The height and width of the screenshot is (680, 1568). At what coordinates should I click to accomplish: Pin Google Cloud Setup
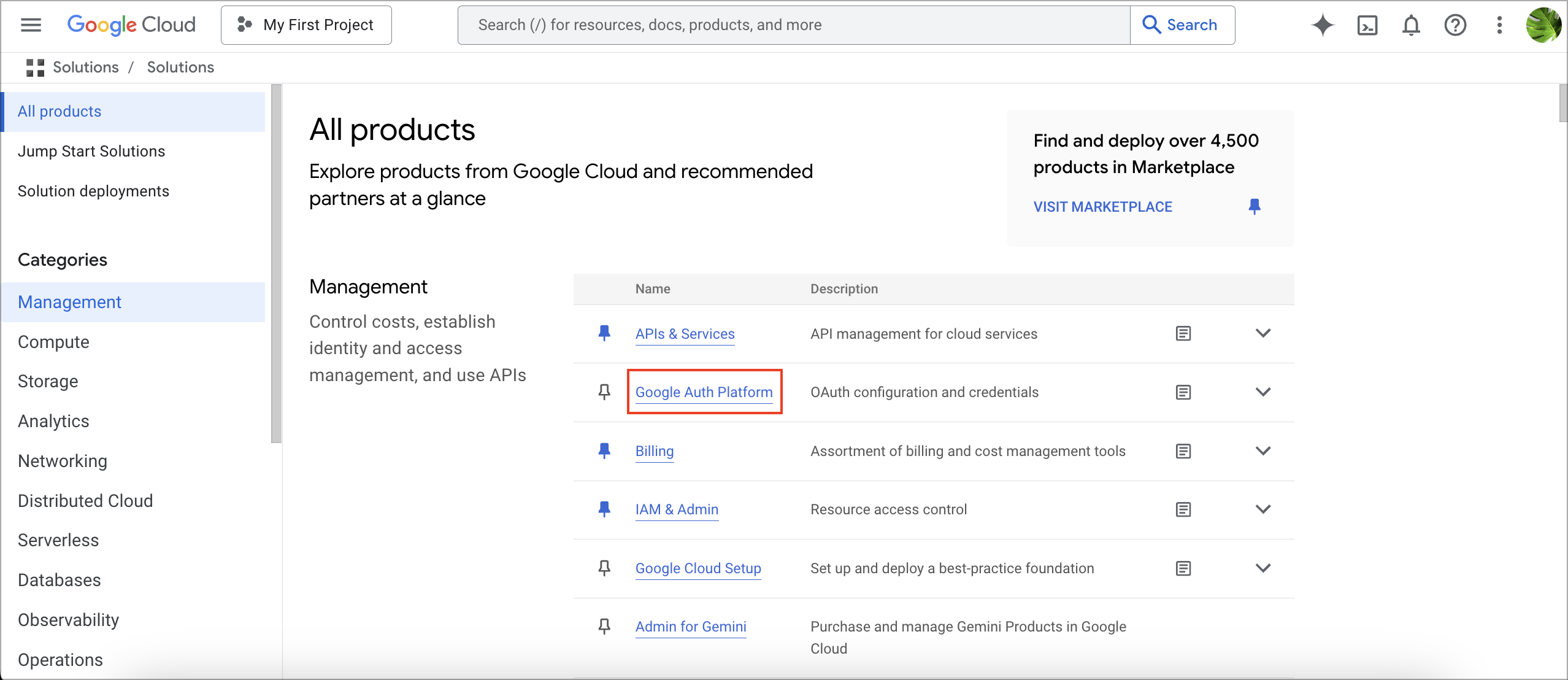[604, 568]
